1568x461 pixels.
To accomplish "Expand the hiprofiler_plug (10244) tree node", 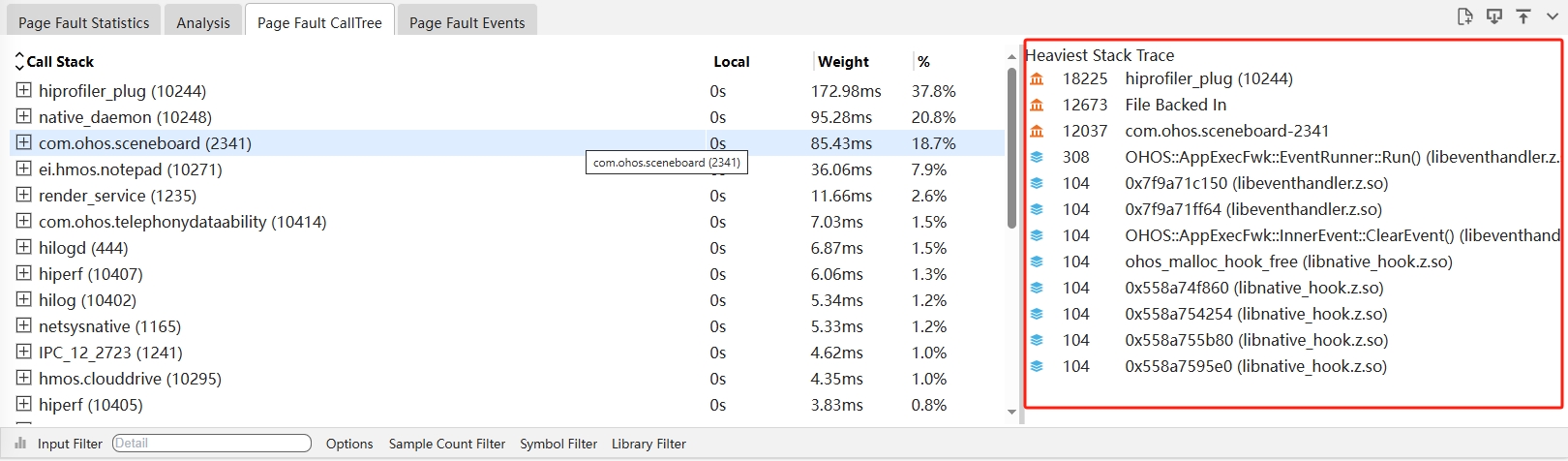I will click(x=23, y=90).
